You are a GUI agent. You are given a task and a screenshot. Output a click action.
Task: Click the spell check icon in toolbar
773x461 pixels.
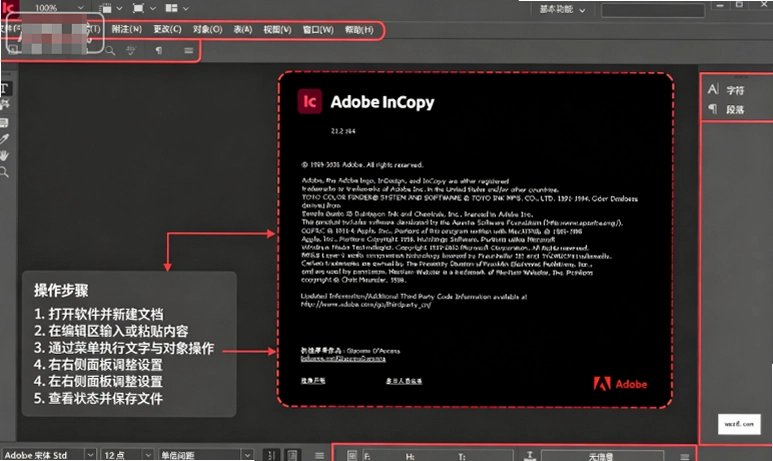point(131,50)
